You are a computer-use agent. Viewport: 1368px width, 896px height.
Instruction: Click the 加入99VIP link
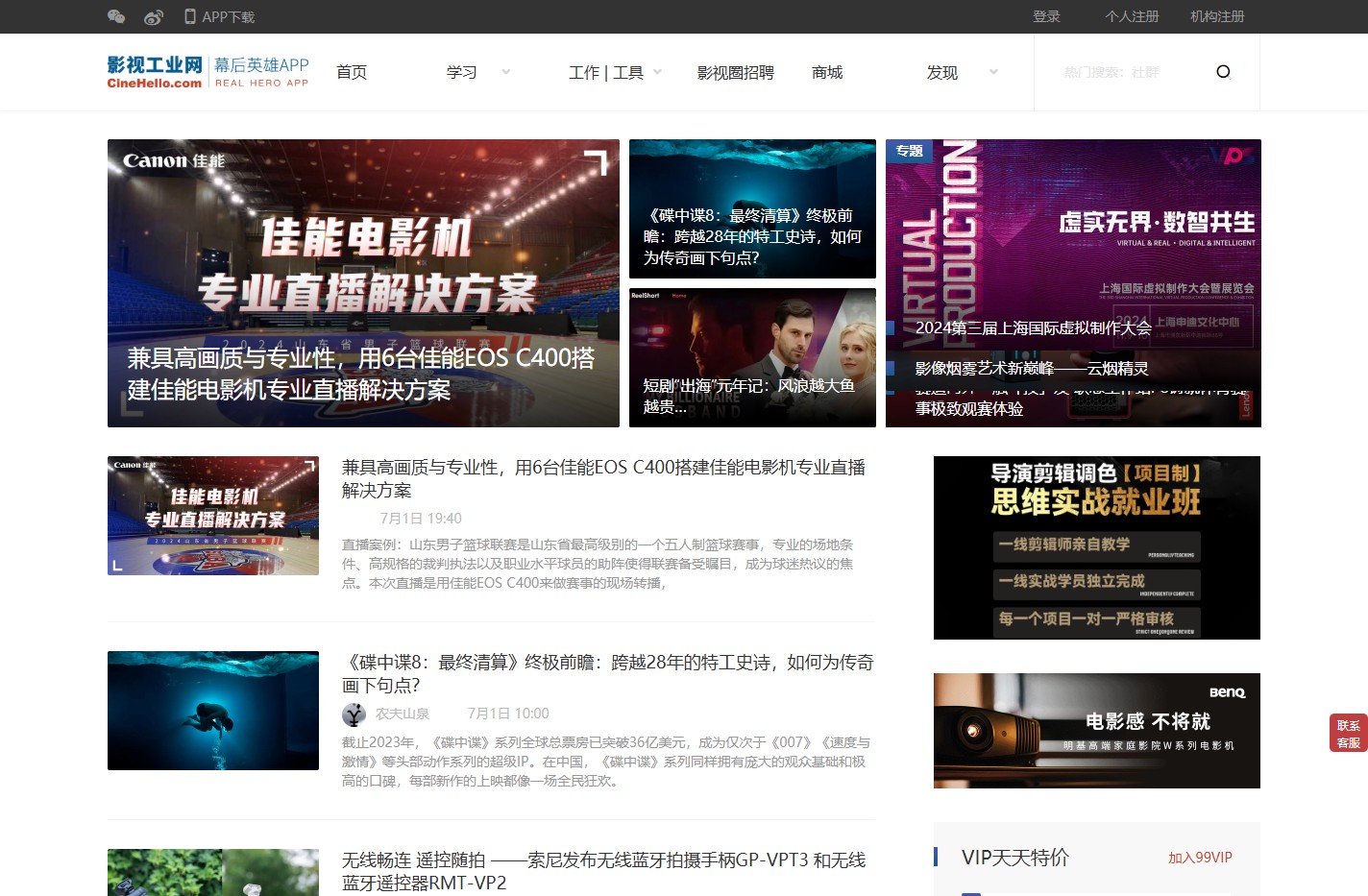click(x=1200, y=858)
